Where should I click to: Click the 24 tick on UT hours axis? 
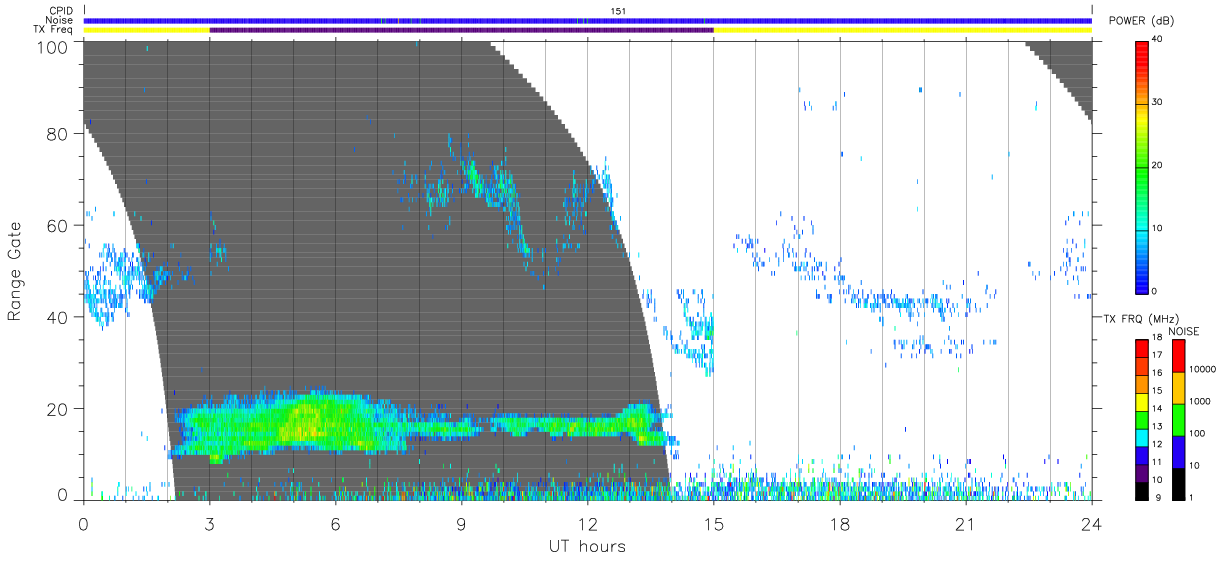pyautogui.click(x=1091, y=523)
